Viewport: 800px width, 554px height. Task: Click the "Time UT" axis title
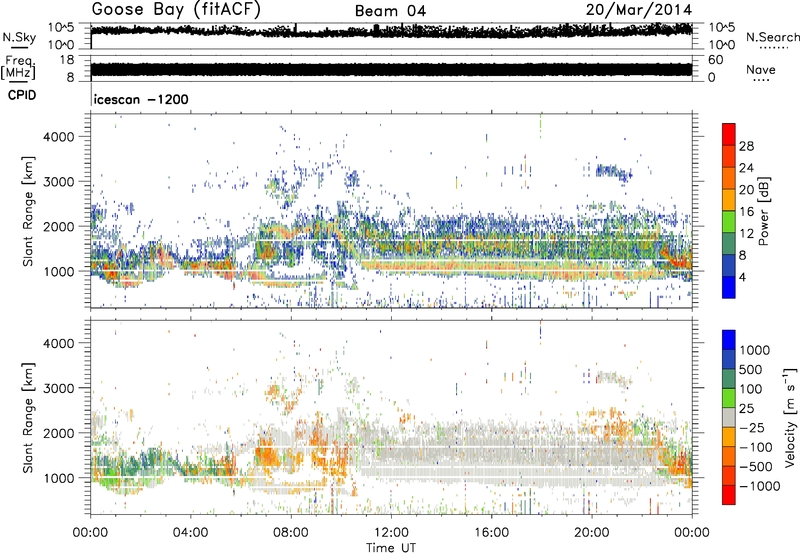tap(391, 548)
